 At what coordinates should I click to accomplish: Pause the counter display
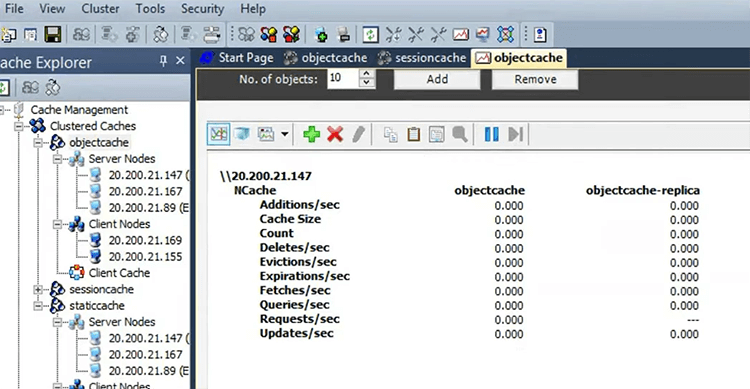pos(492,134)
